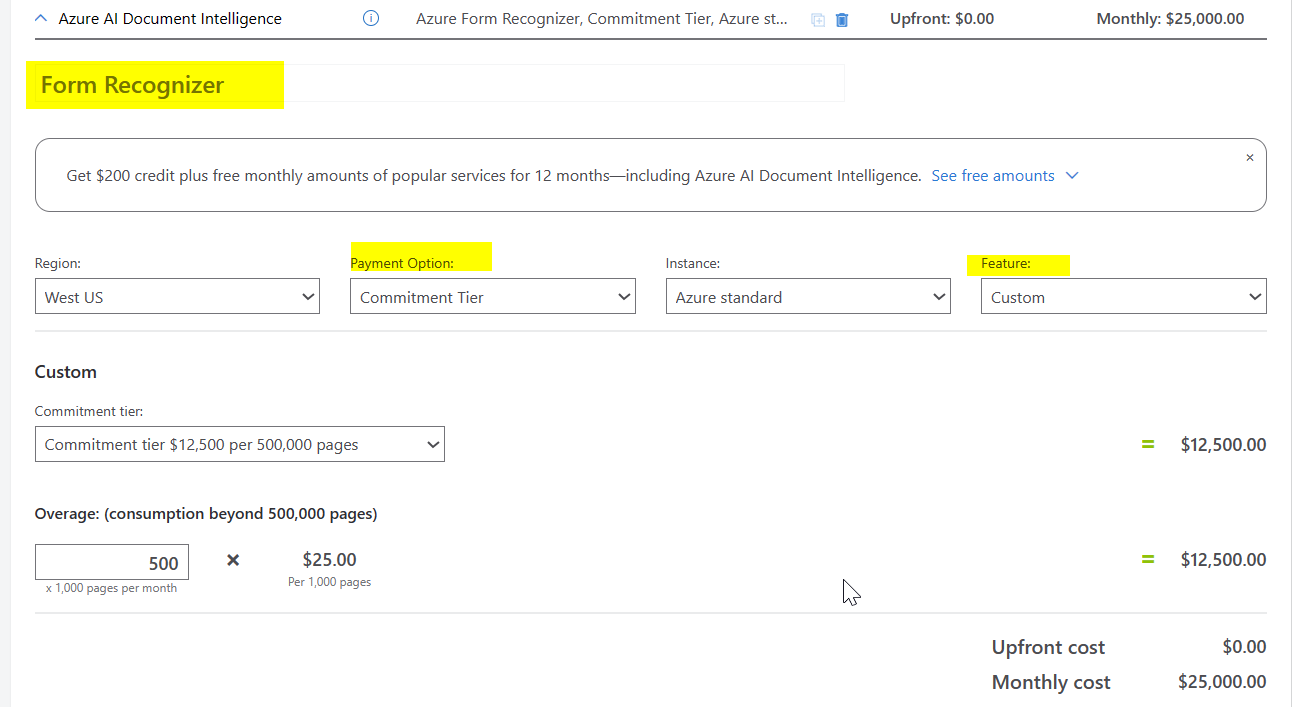Screen dimensions: 1292x707
Task: Click the overage $12,500.00 subtotal
Action: (x=1223, y=560)
